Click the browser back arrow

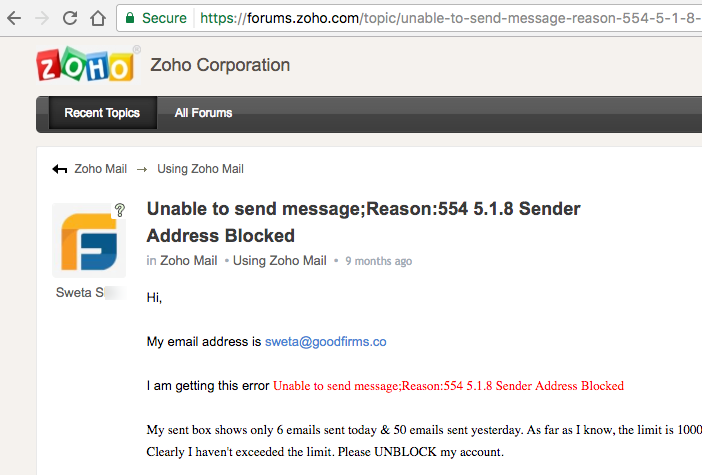14,18
